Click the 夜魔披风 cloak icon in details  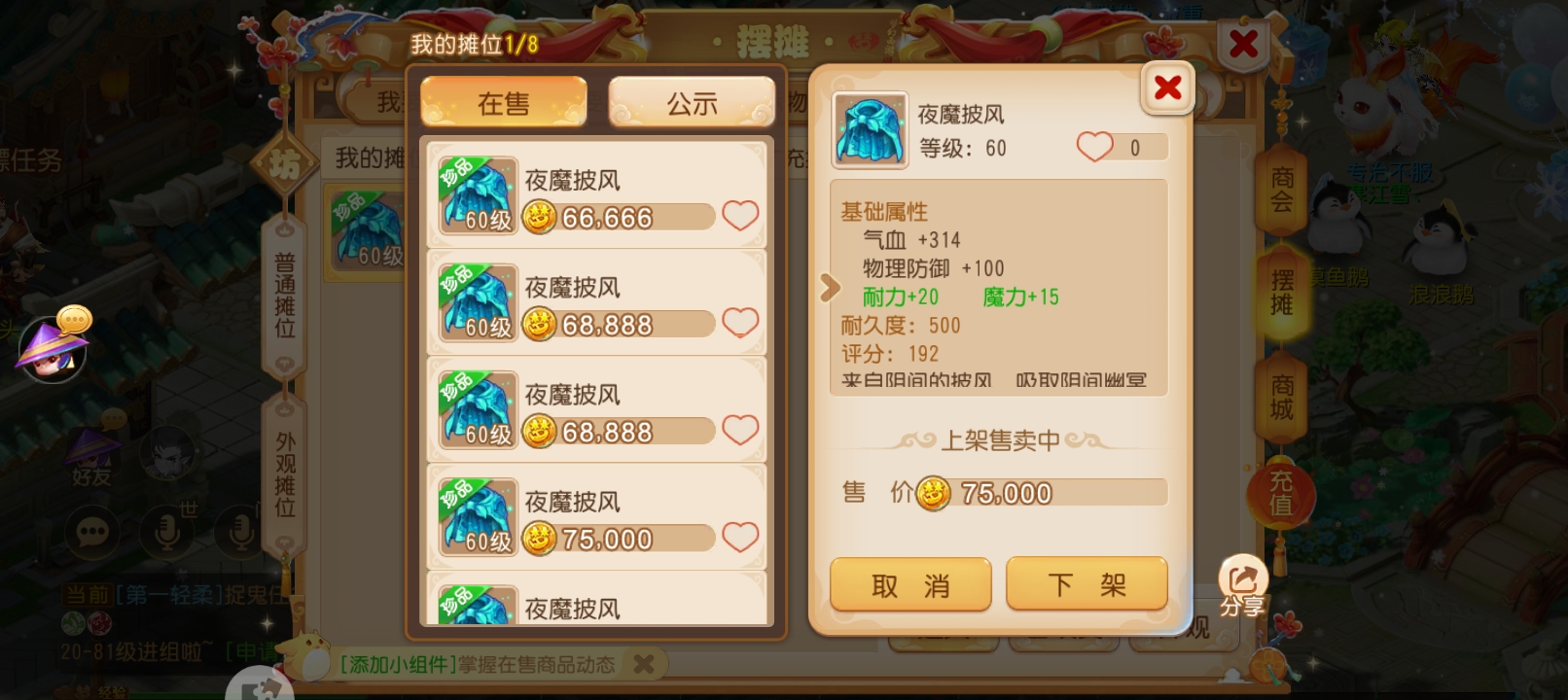(870, 130)
